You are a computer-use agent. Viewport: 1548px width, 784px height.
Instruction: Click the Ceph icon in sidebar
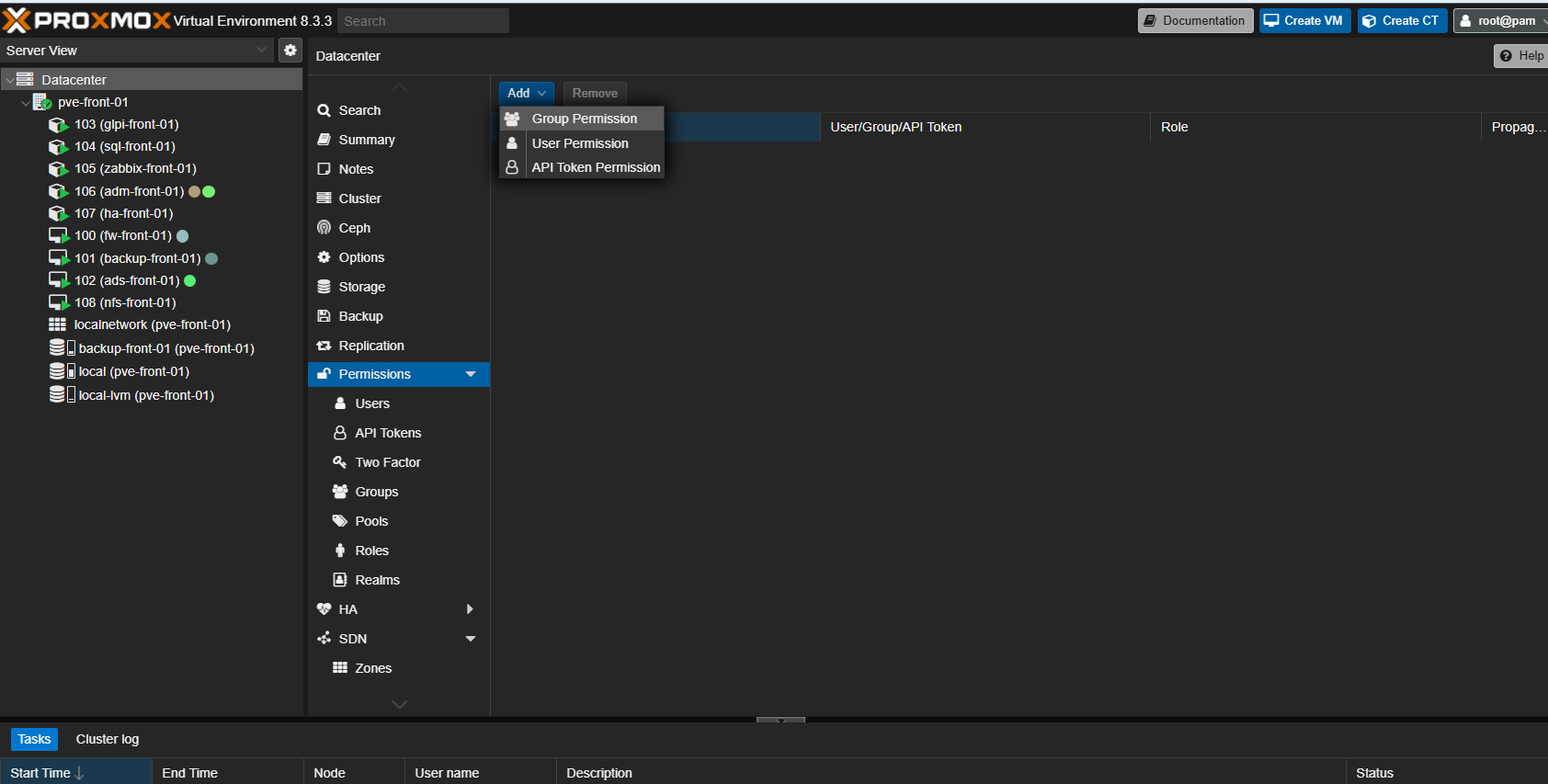324,228
